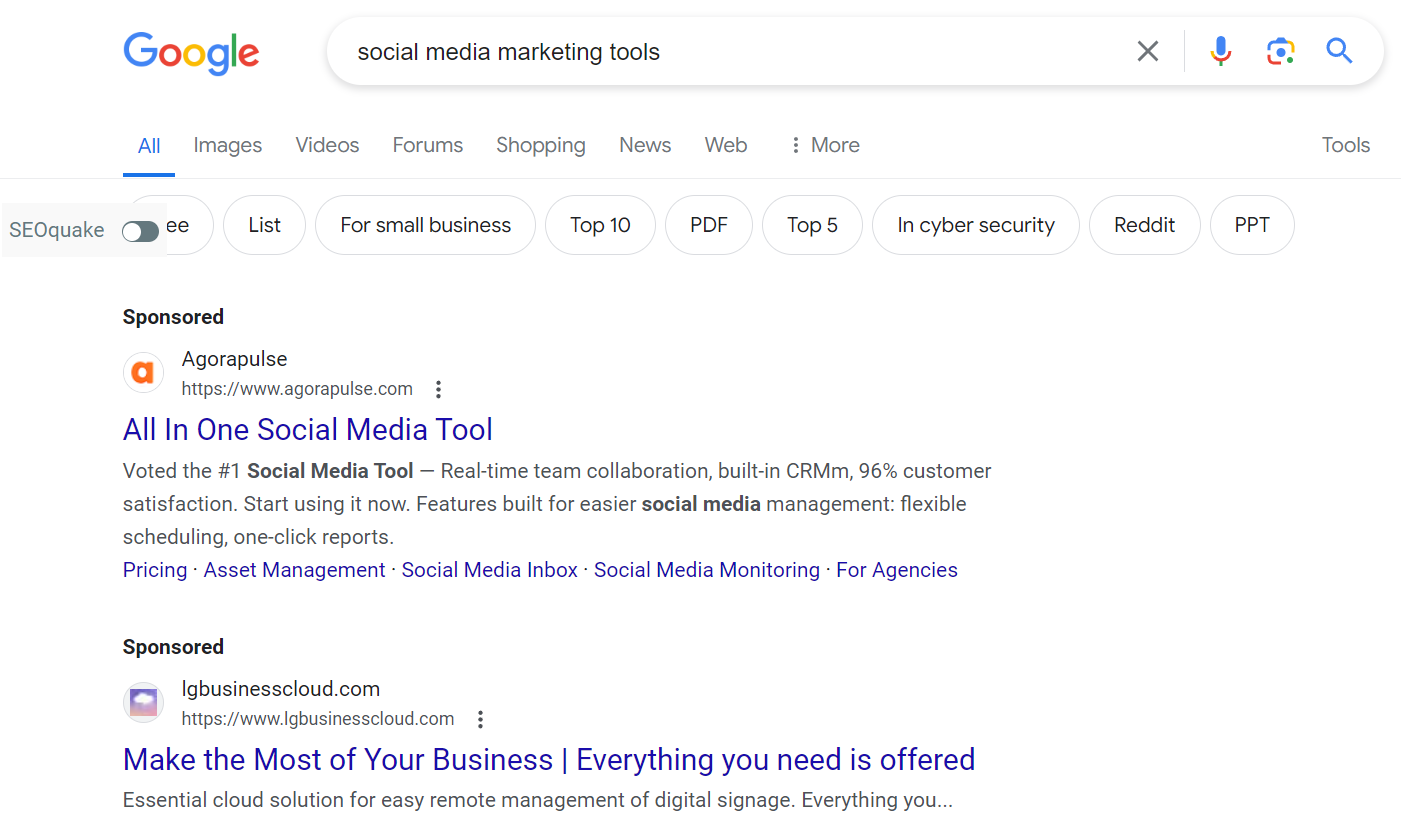1401x838 pixels.
Task: Click the https://www.agorapulse.com URL text
Action: click(x=297, y=389)
